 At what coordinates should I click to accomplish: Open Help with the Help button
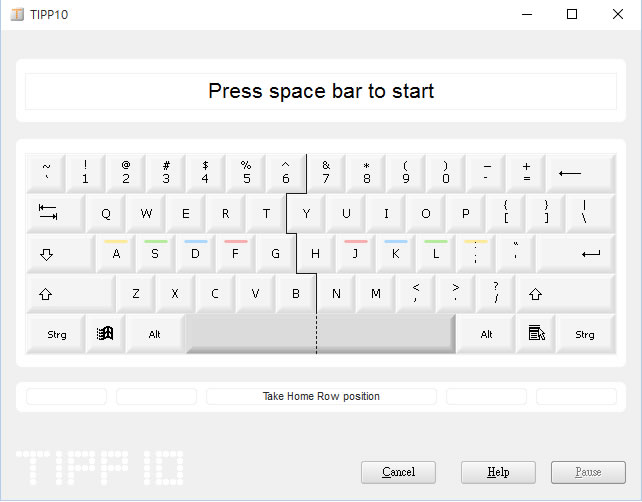498,472
